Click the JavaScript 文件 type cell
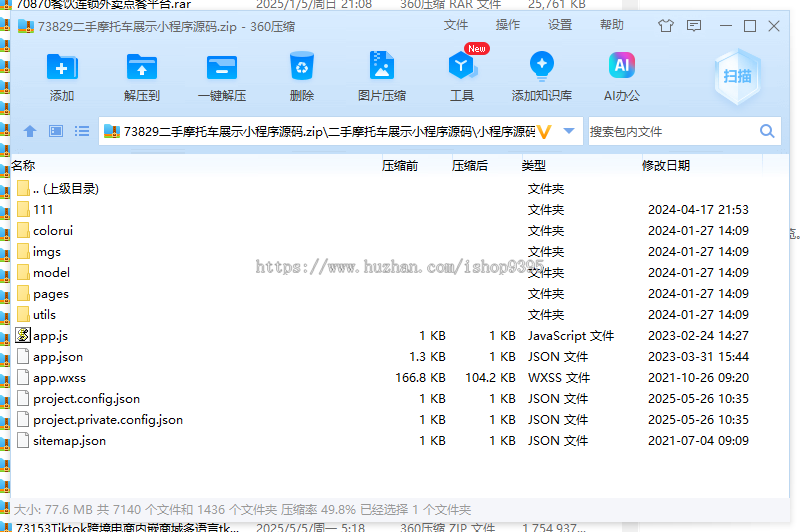800x532 pixels. point(570,335)
